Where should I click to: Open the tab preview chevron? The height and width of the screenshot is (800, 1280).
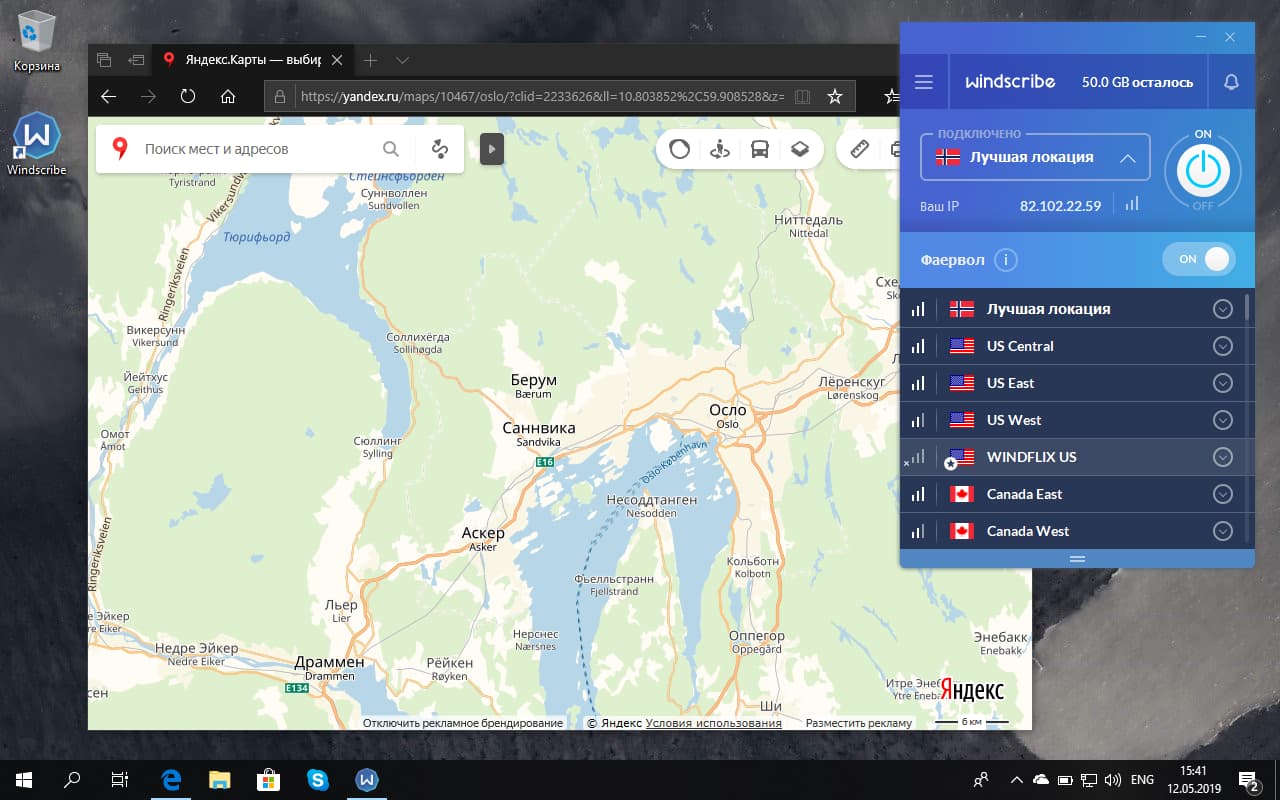(x=402, y=60)
